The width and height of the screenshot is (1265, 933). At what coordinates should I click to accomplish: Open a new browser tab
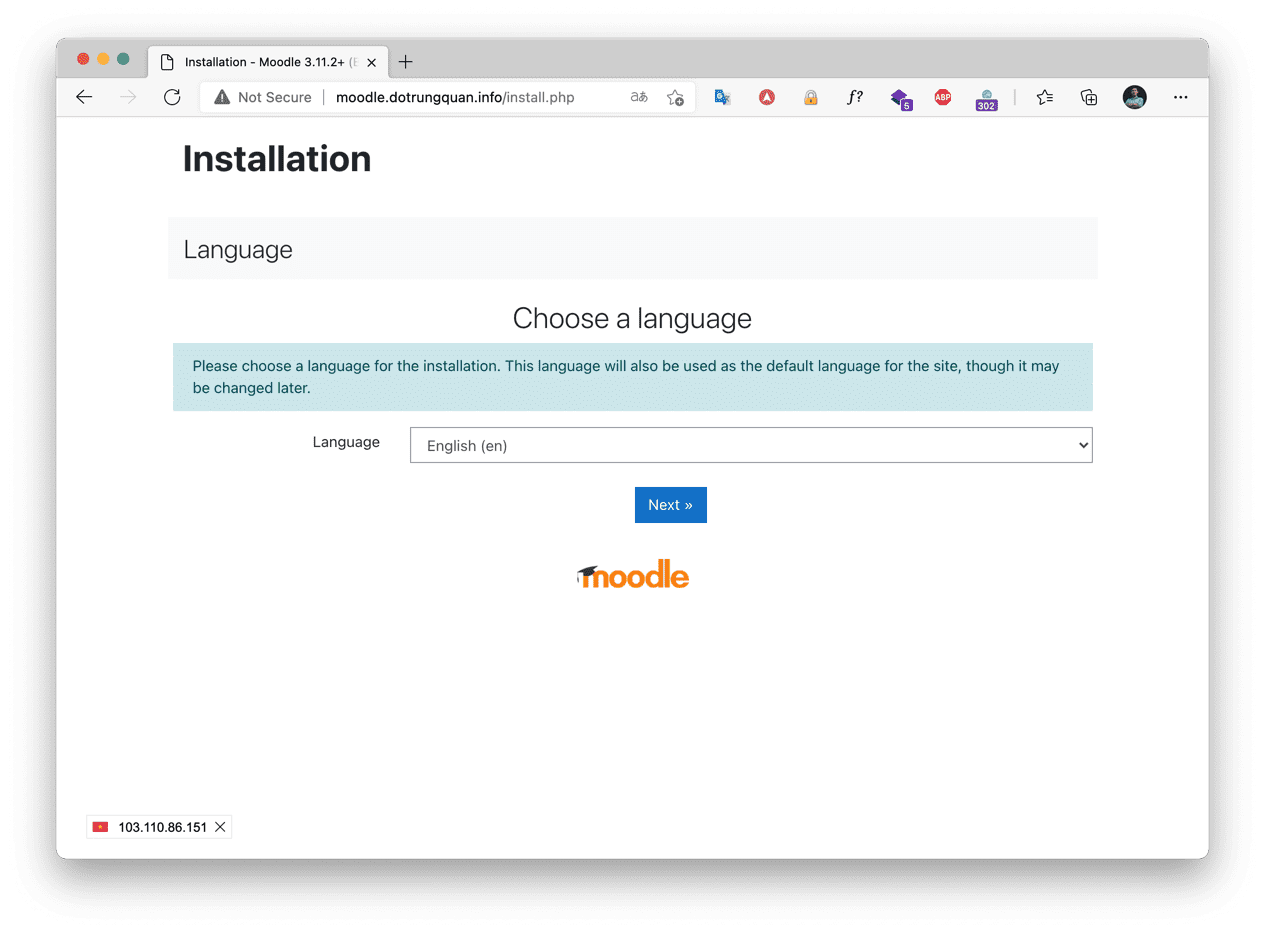(x=405, y=62)
